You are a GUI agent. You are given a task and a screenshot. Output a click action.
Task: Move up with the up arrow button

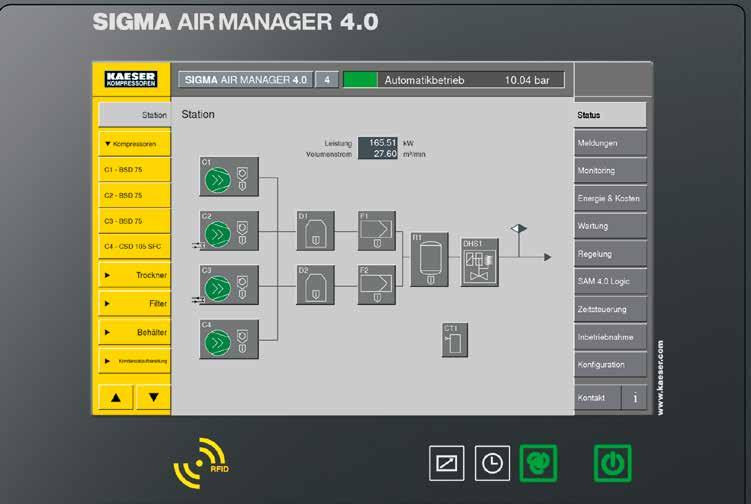(x=115, y=397)
